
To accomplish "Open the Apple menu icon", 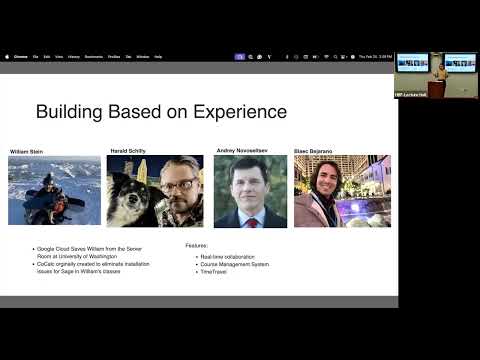I will tap(7, 57).
